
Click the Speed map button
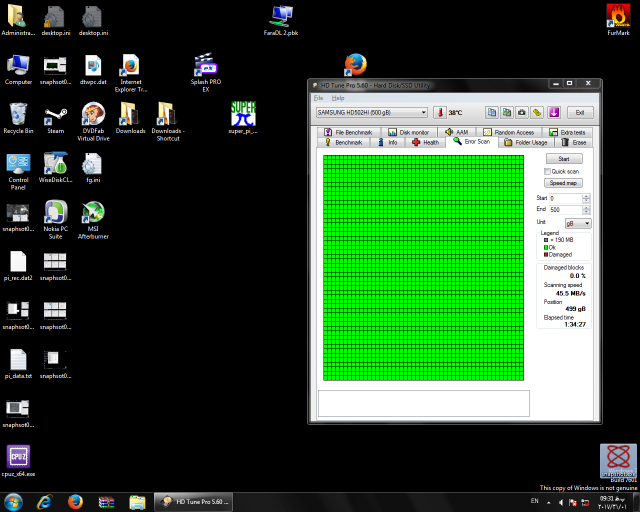[x=563, y=183]
